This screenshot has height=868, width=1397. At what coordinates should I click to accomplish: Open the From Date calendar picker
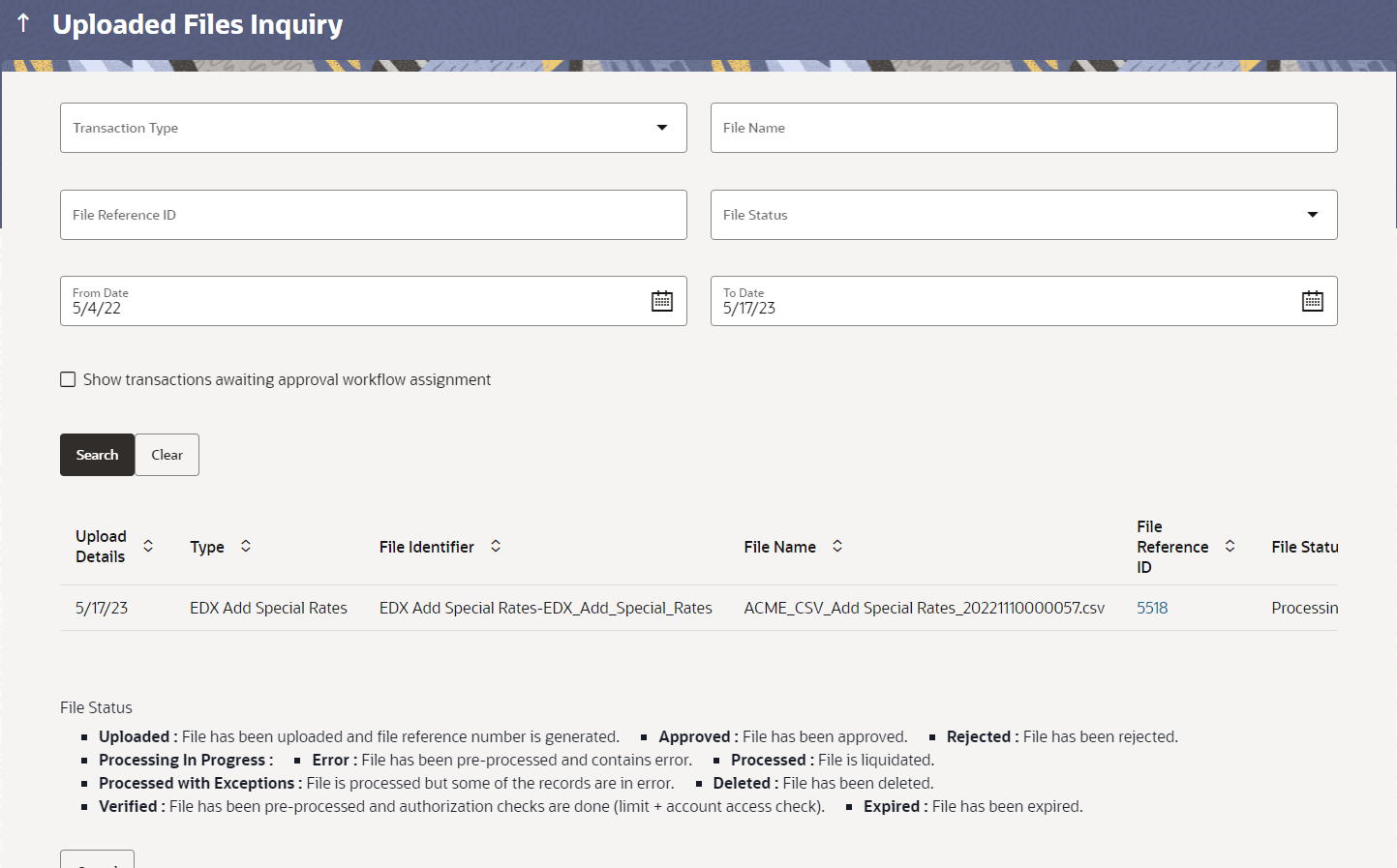[x=662, y=301]
